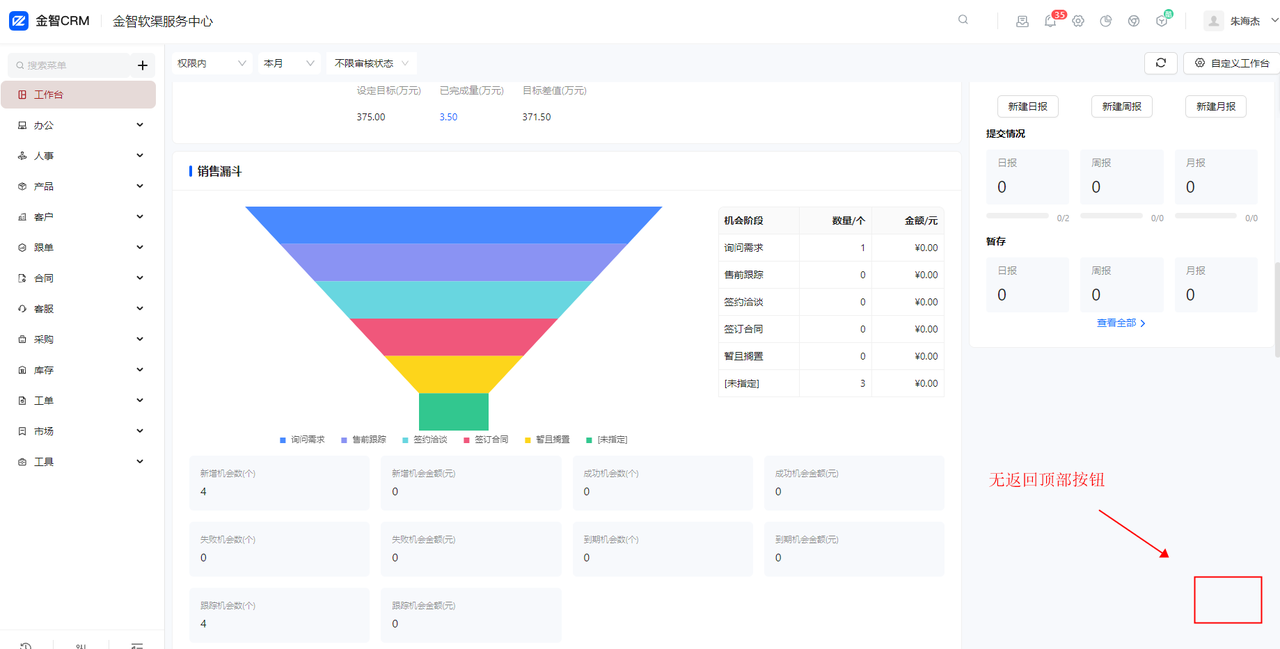Click the 办公 menu icon
Image resolution: width=1280 pixels, height=649 pixels.
(x=22, y=126)
